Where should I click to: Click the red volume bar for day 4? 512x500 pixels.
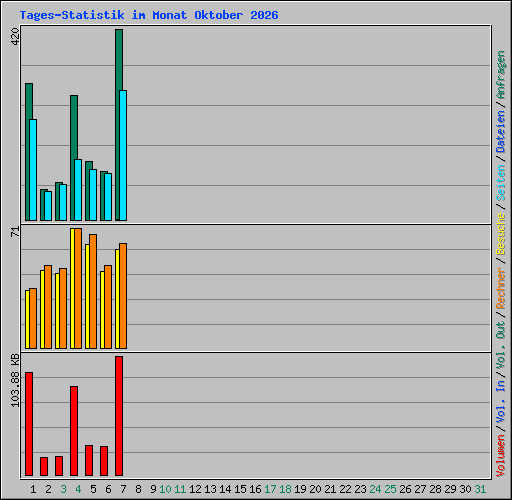pyautogui.click(x=74, y=431)
